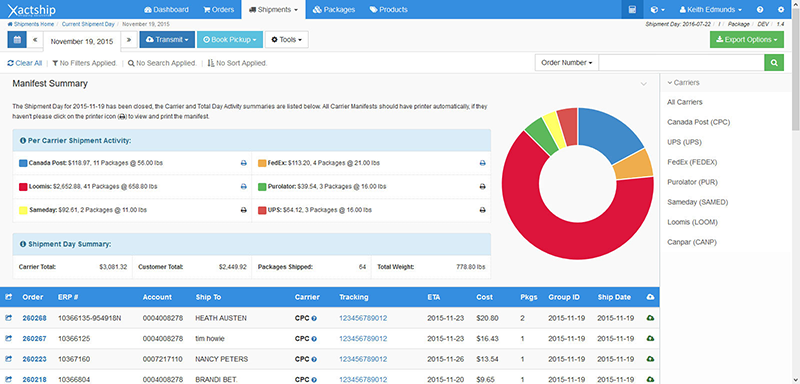This screenshot has width=800, height=384.
Task: Print the Sameday manifest
Action: pos(243,210)
